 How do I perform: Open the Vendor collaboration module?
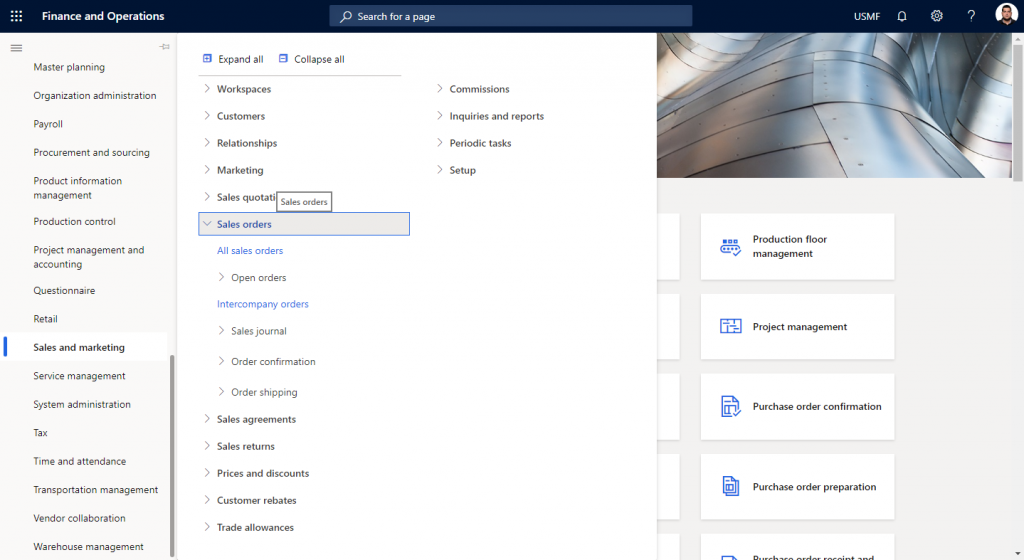tap(80, 518)
